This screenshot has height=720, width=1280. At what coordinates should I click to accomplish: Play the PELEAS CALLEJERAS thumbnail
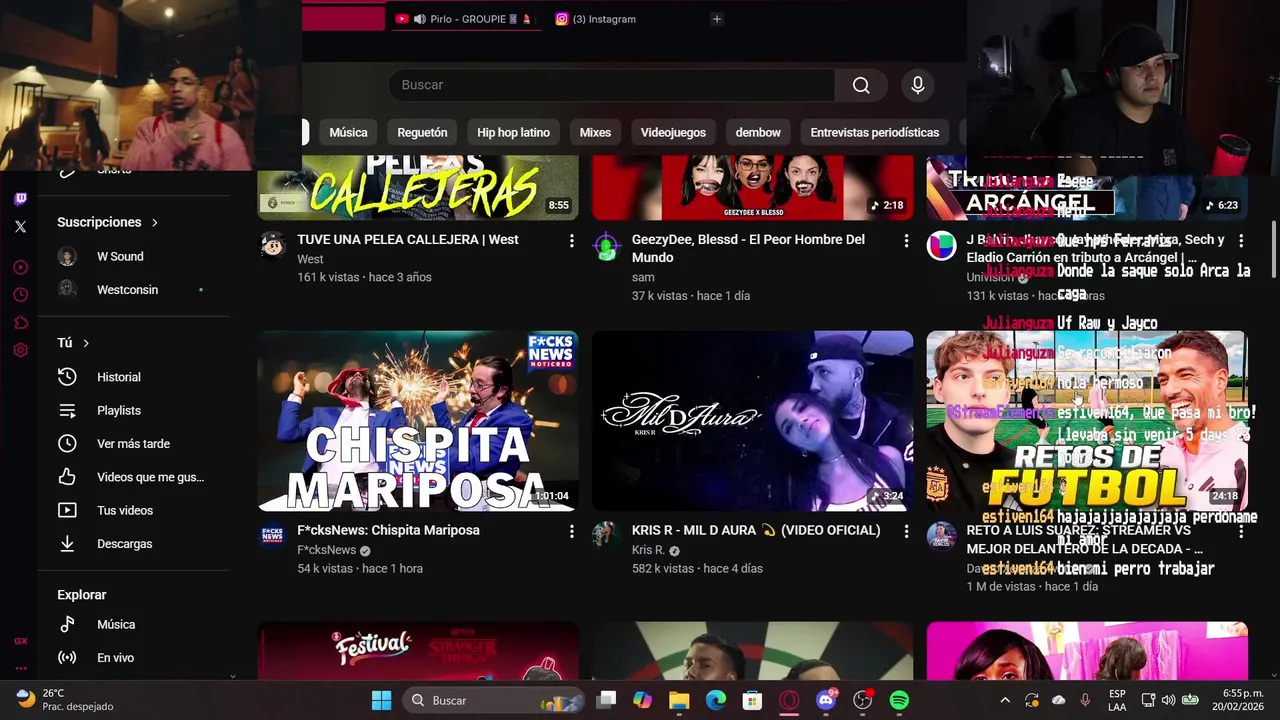click(x=418, y=188)
